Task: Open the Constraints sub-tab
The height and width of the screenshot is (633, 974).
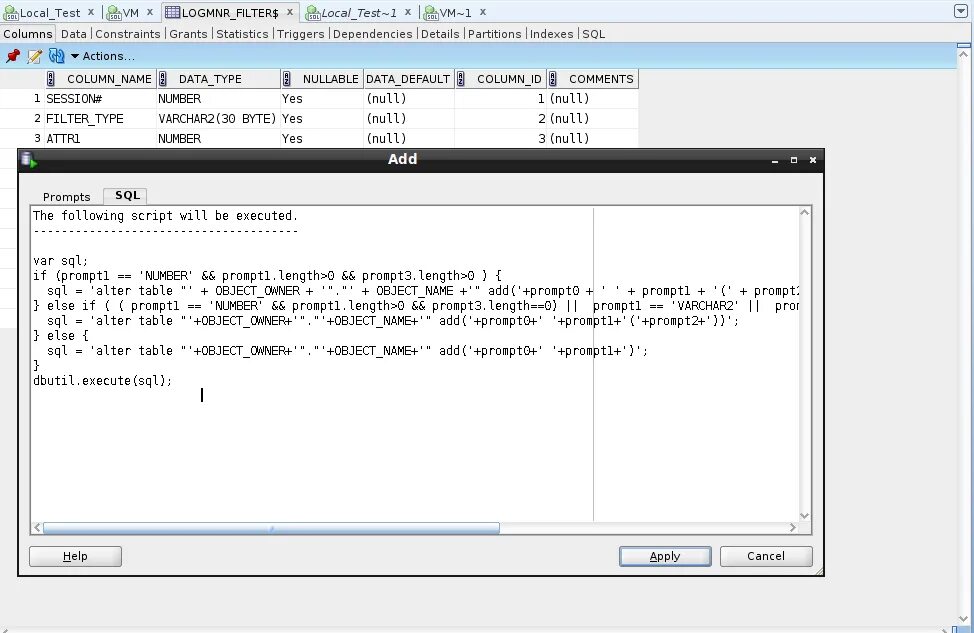Action: [x=127, y=34]
